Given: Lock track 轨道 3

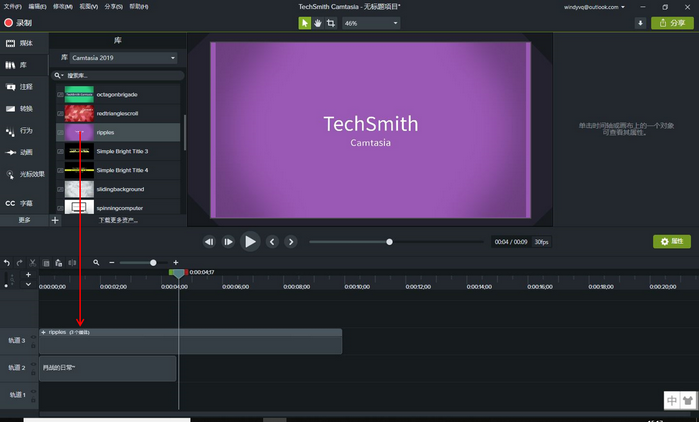Looking at the screenshot, I should coord(33,346).
